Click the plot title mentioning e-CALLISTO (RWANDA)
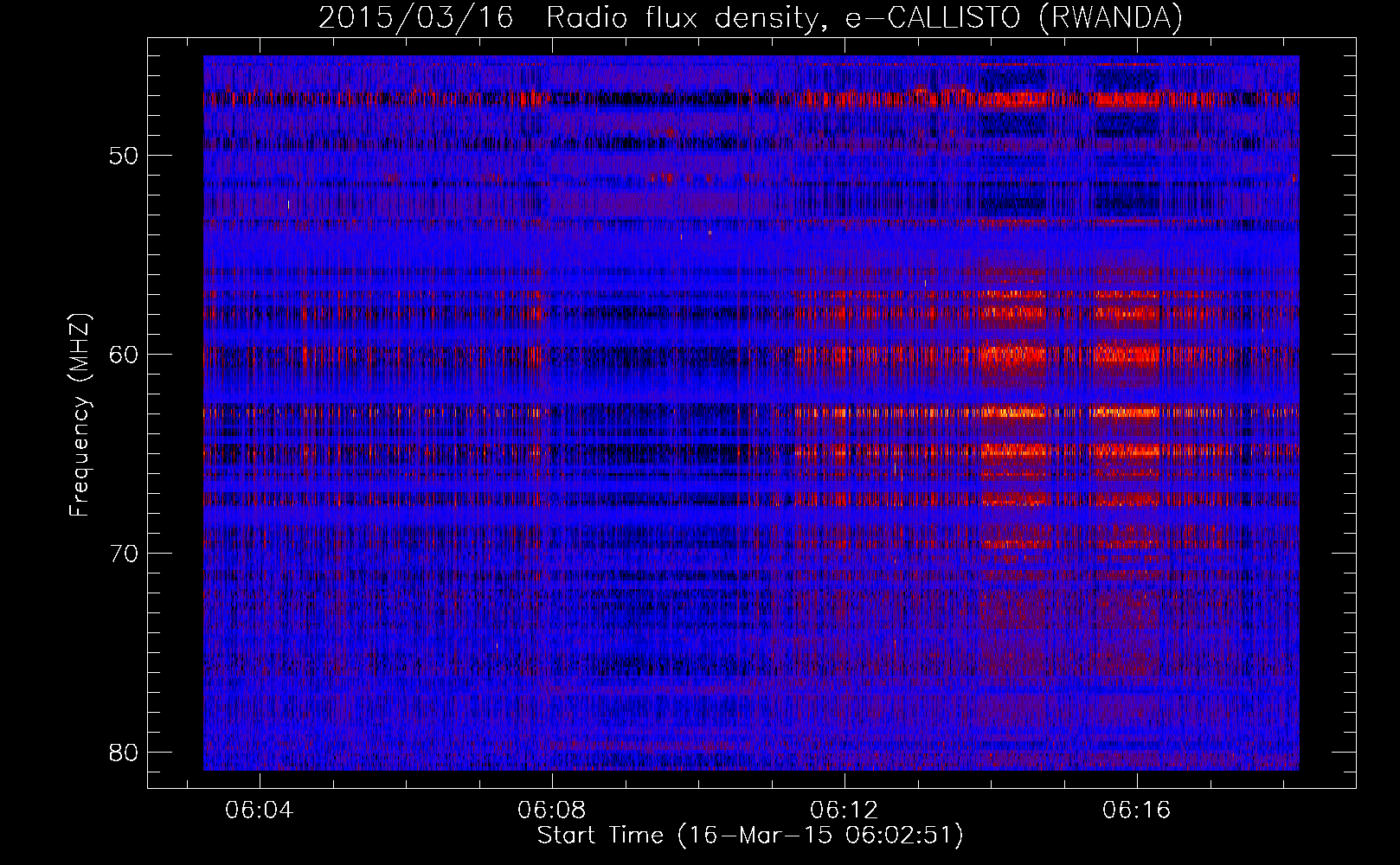This screenshot has width=1400, height=865. [x=750, y=17]
